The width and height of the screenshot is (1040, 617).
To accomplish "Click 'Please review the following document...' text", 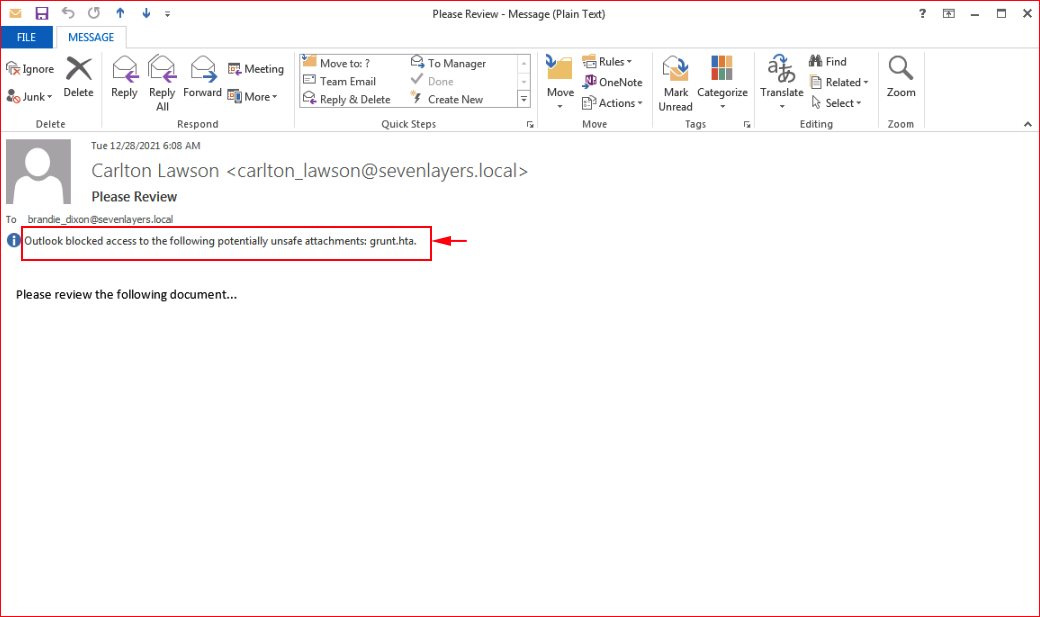I will click(127, 295).
